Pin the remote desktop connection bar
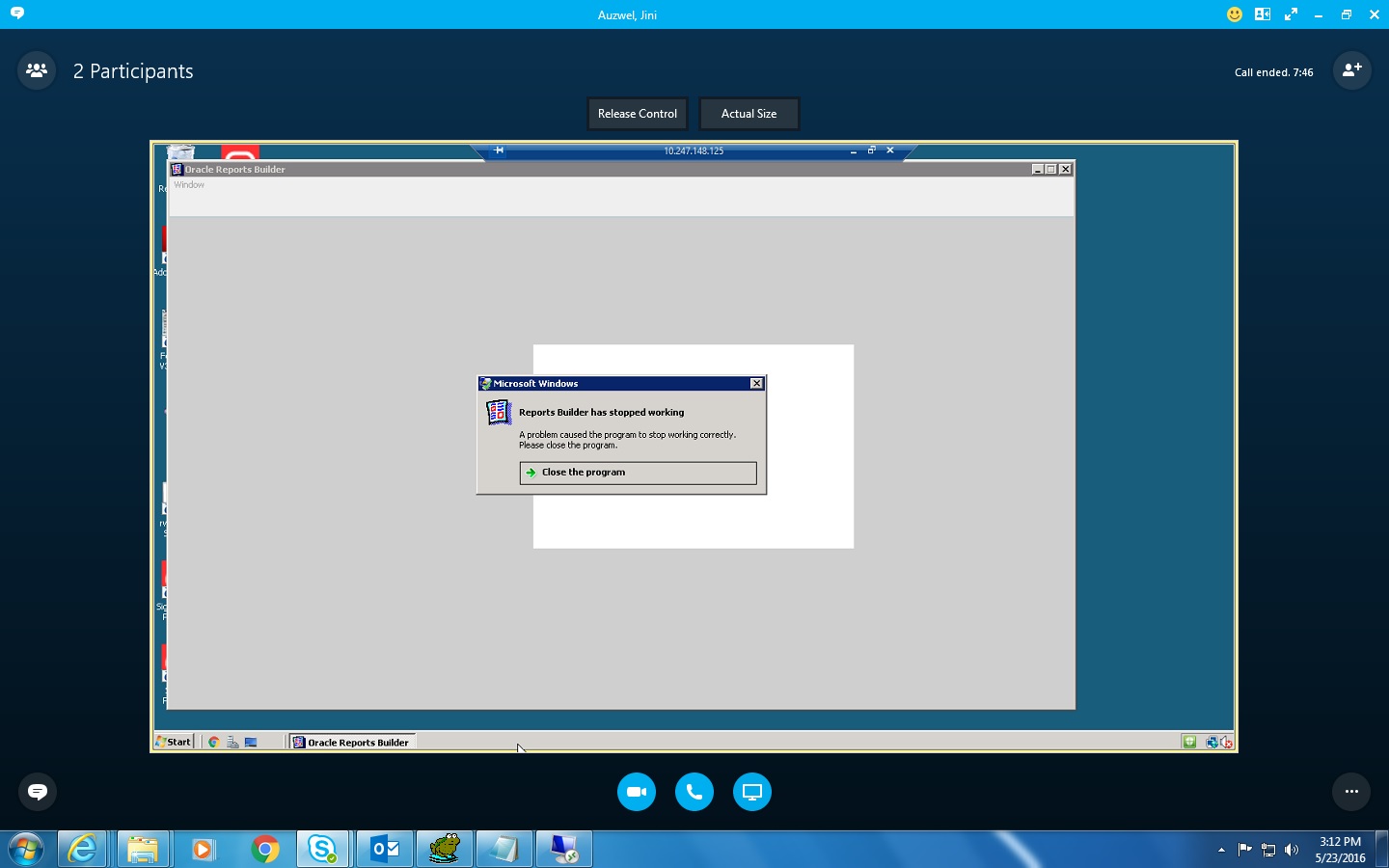The width and height of the screenshot is (1389, 868). point(499,150)
